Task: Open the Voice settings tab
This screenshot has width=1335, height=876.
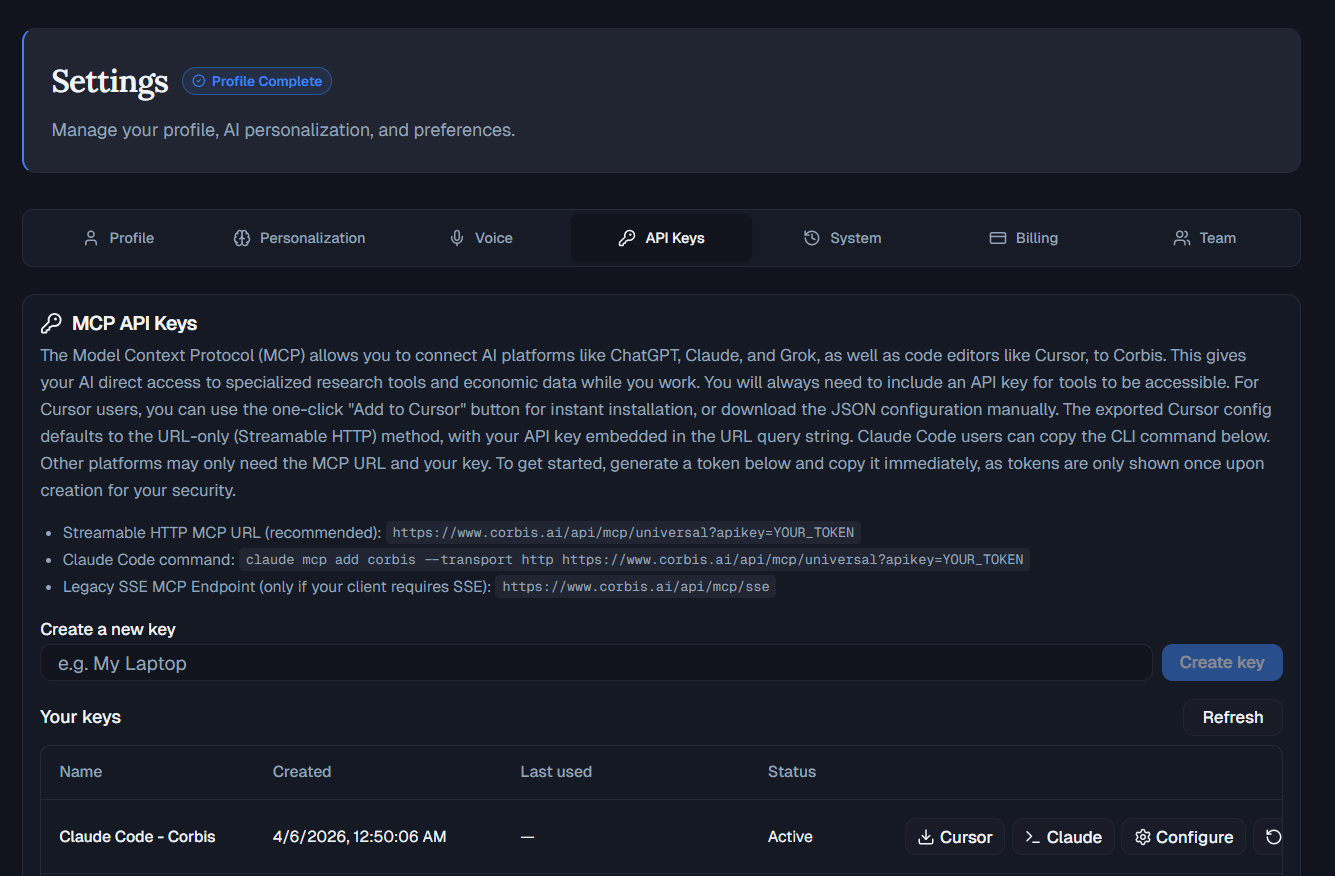Action: tap(480, 238)
